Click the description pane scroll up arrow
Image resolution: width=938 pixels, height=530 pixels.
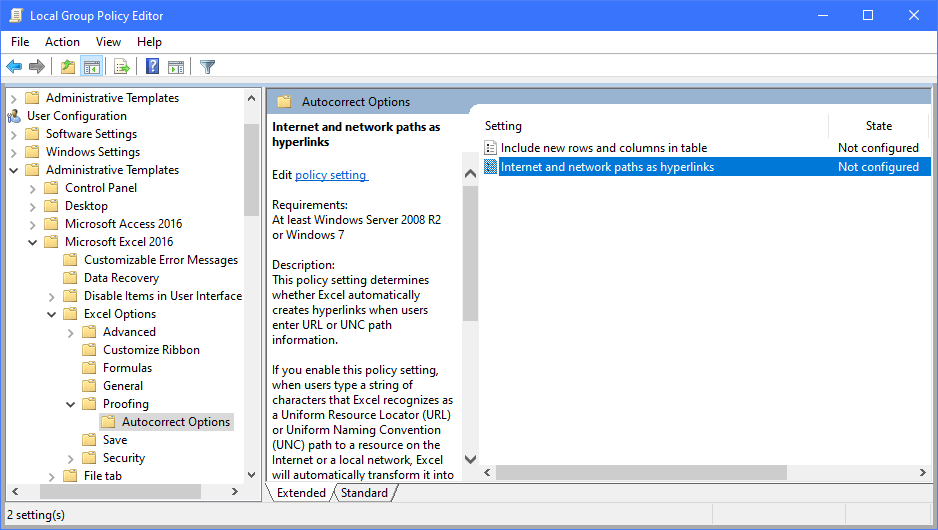tap(470, 173)
